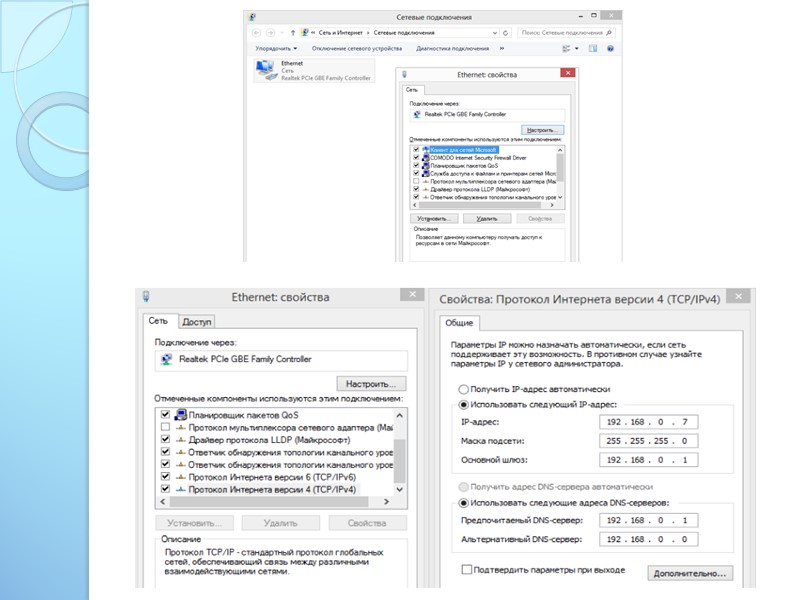Image resolution: width=800 pixels, height=600 pixels.
Task: Select Получить IP-адрес автоматически radio
Action: 463,390
